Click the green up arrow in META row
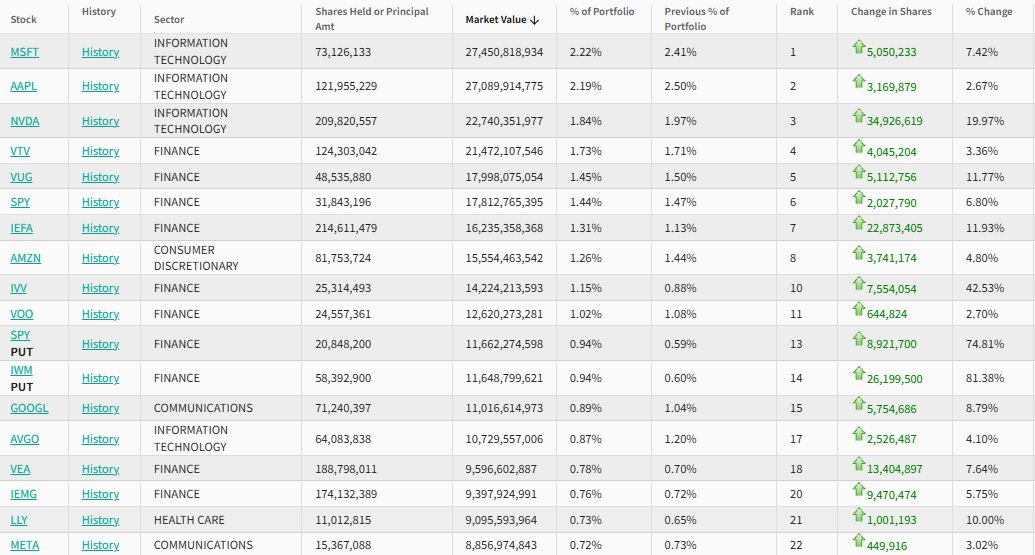The width and height of the screenshot is (1035, 555). (x=858, y=540)
